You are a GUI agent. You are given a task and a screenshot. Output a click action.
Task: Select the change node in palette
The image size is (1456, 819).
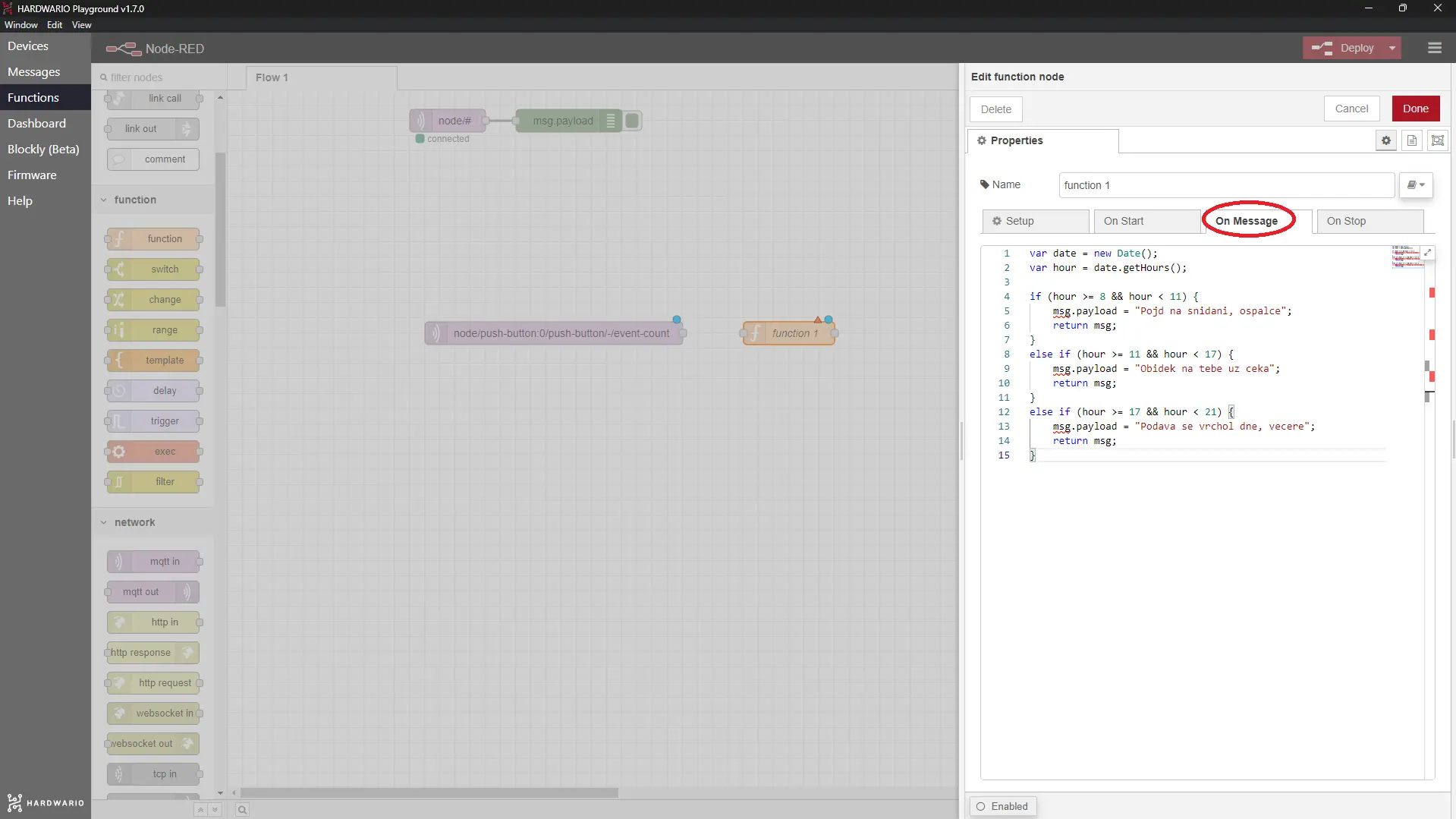153,300
